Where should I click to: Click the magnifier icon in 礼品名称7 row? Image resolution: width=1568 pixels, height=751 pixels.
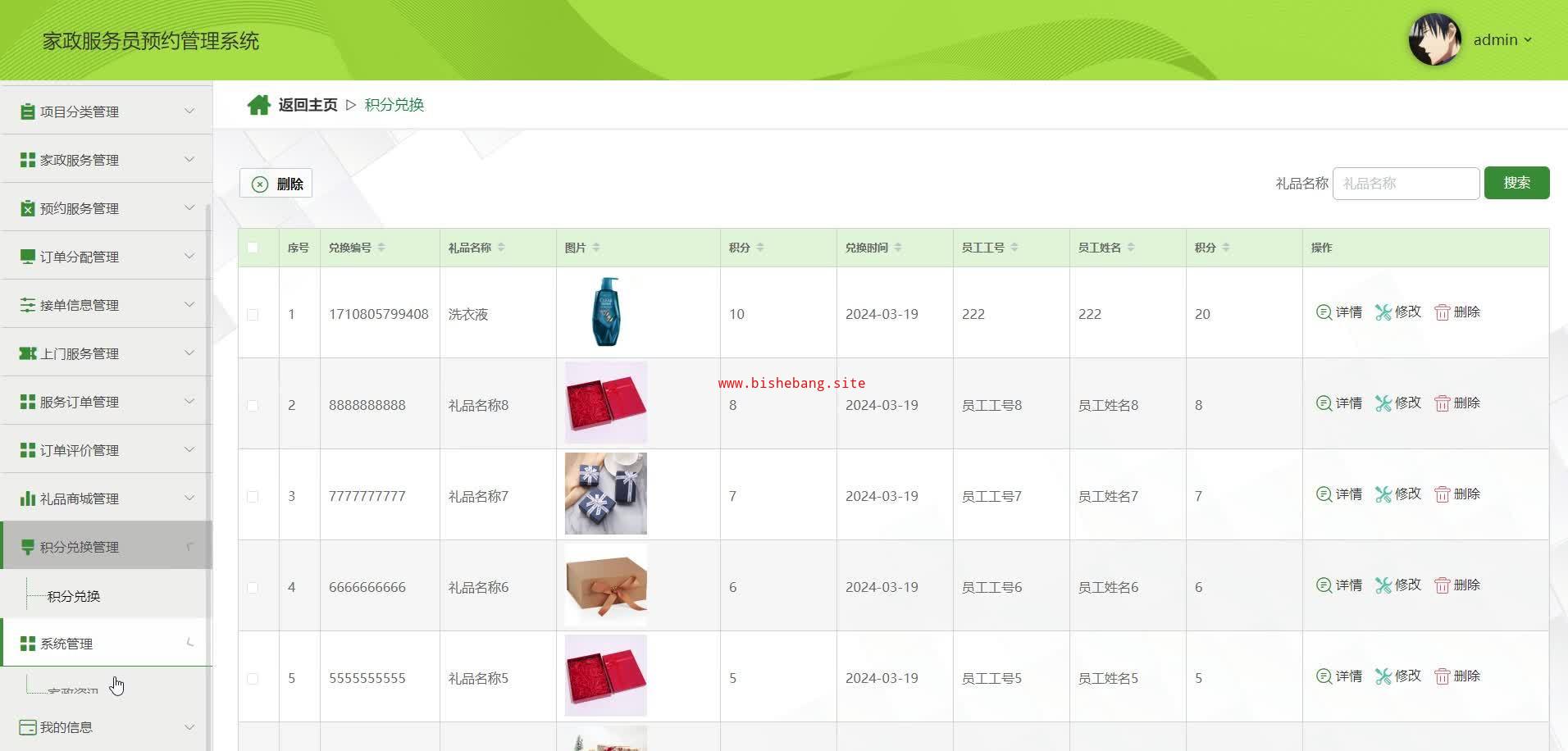click(1324, 494)
